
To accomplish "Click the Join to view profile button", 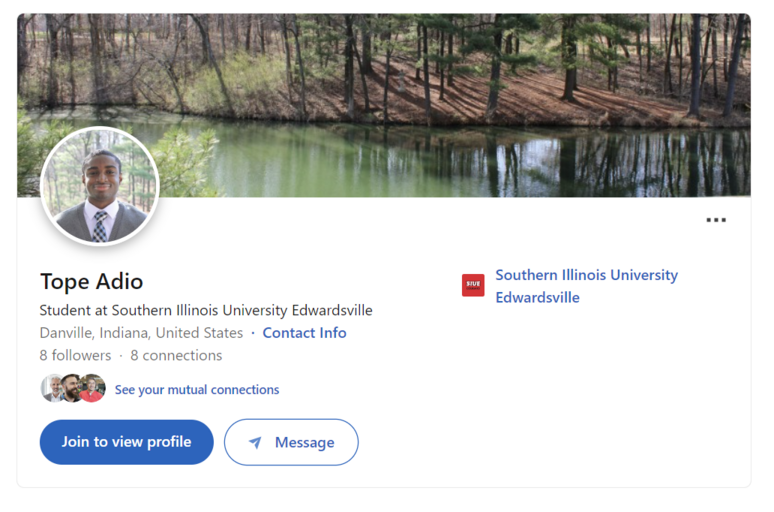I will (126, 442).
